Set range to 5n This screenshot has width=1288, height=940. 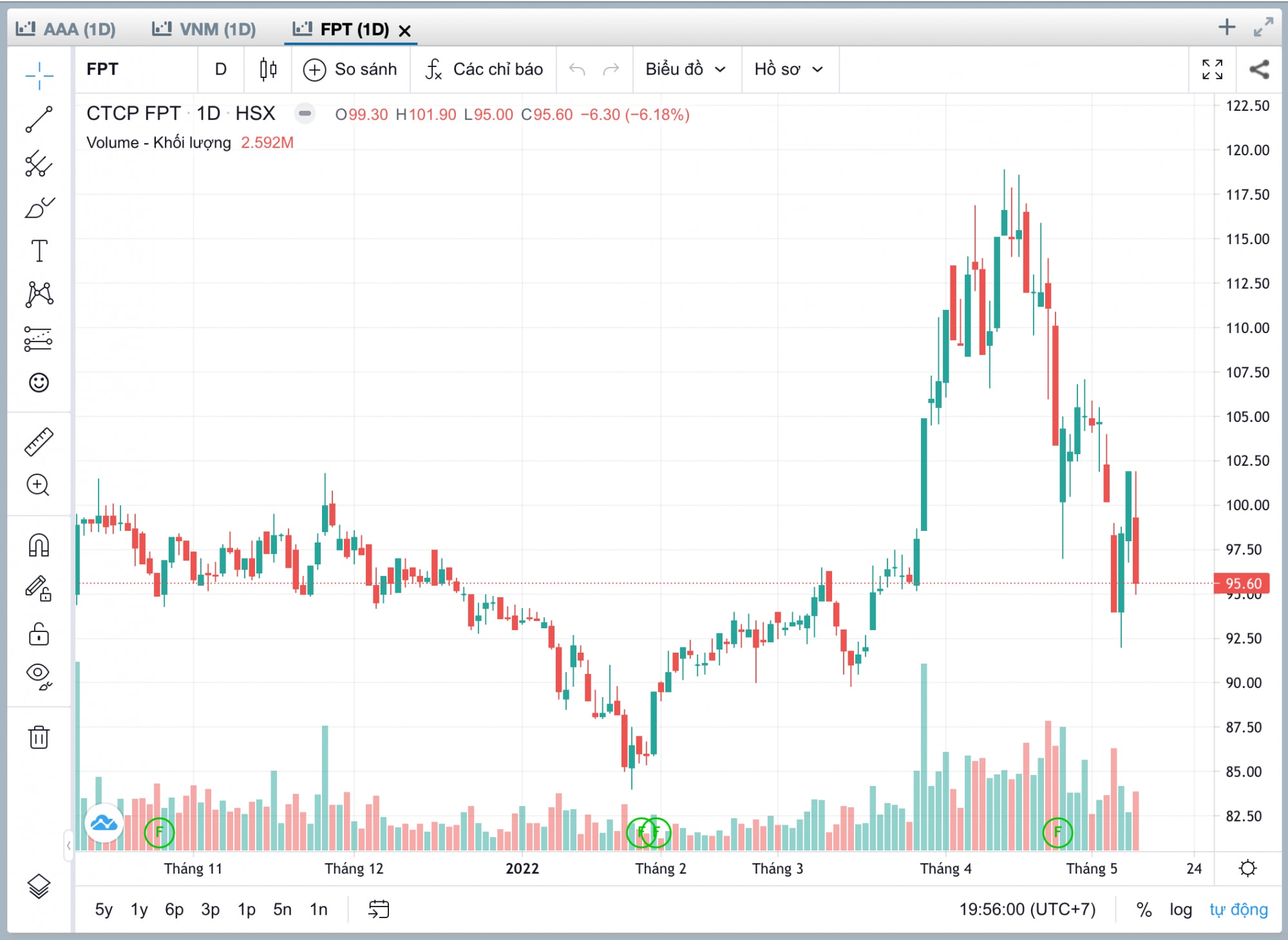282,909
